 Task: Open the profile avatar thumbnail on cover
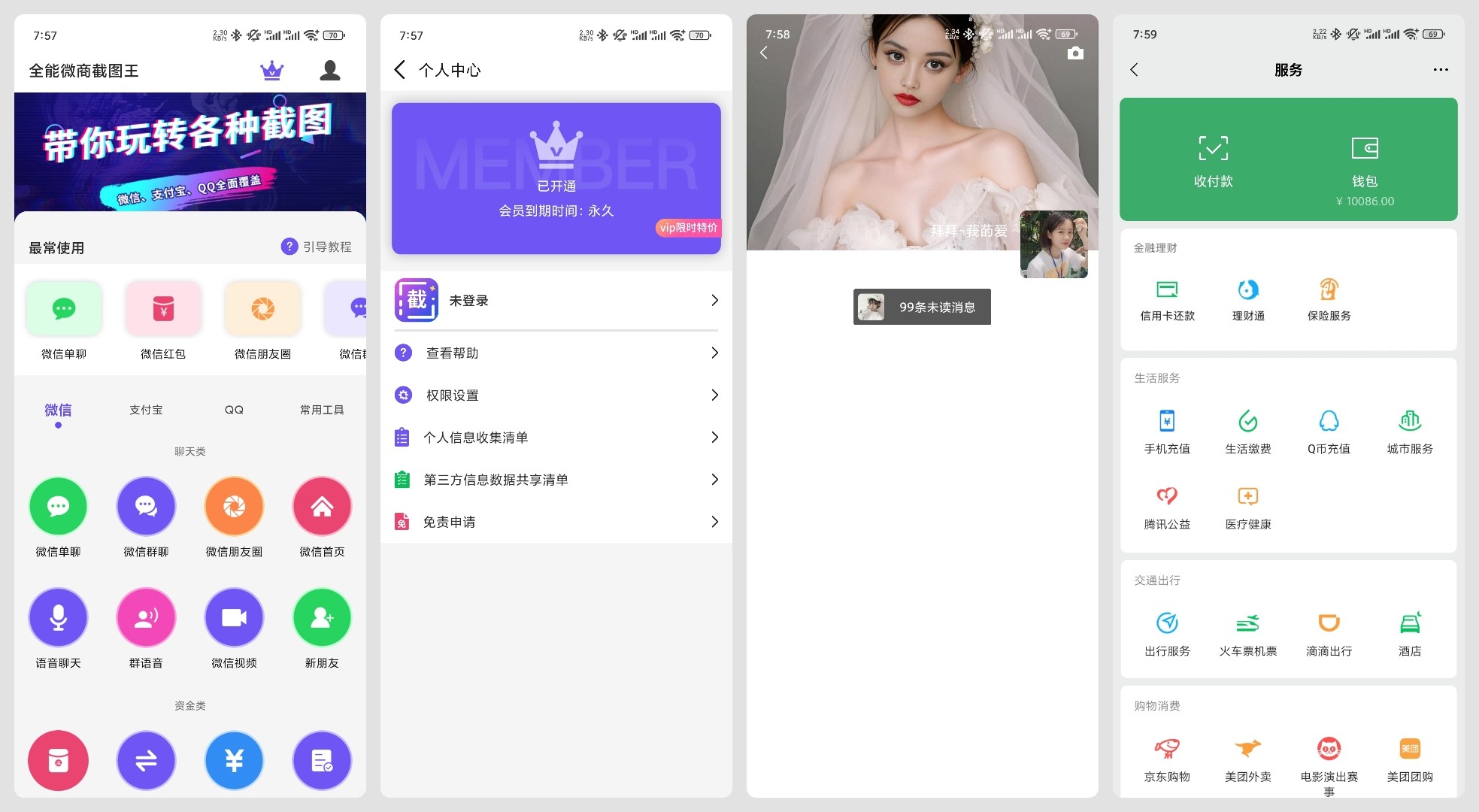click(x=1053, y=244)
